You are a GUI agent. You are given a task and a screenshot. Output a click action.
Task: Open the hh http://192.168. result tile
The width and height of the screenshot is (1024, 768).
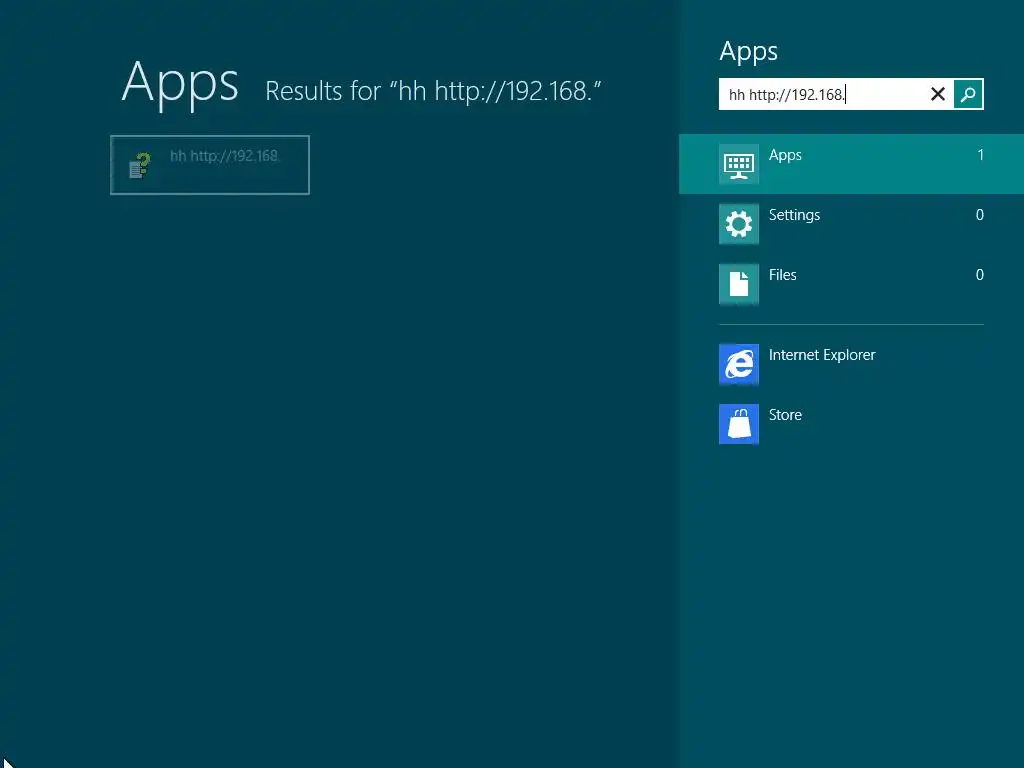pyautogui.click(x=210, y=165)
